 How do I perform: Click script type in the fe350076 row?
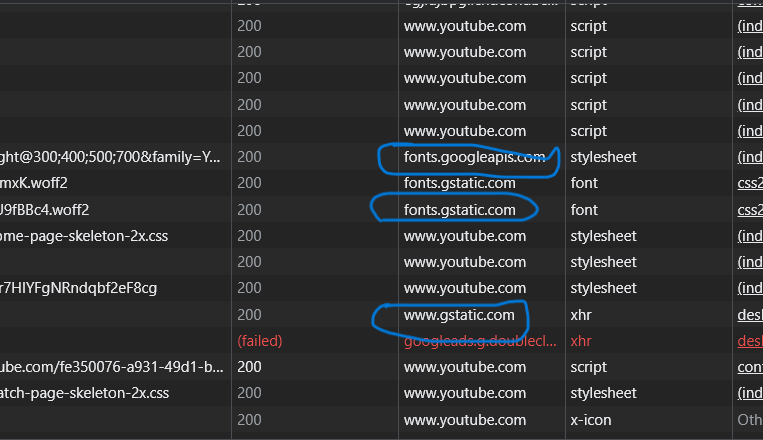click(588, 367)
